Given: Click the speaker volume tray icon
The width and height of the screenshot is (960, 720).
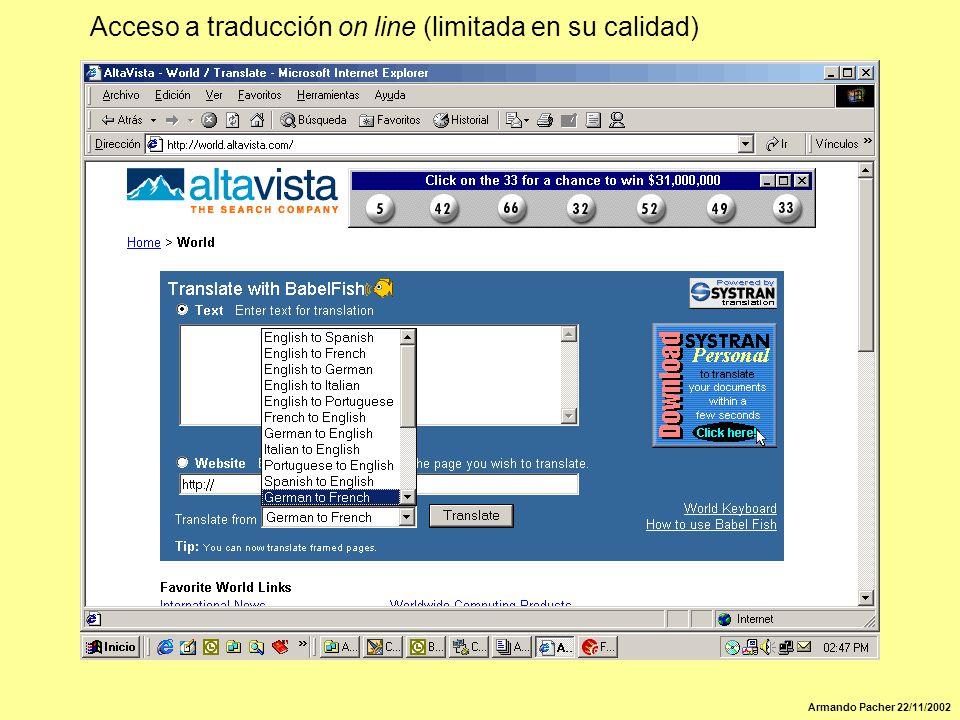Looking at the screenshot, I should pos(766,647).
